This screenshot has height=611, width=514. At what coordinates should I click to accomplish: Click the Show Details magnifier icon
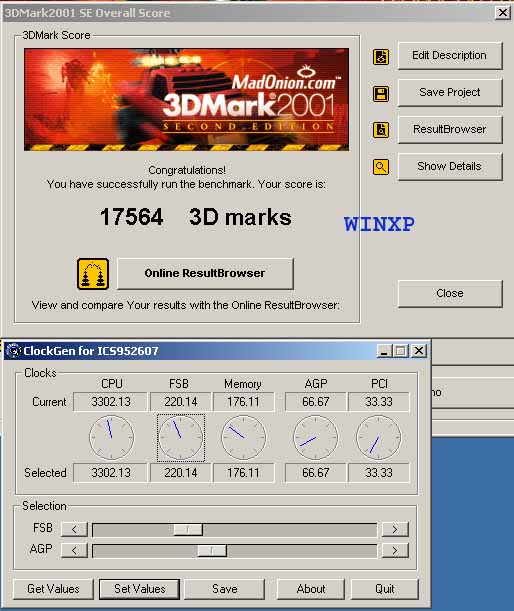[x=381, y=167]
